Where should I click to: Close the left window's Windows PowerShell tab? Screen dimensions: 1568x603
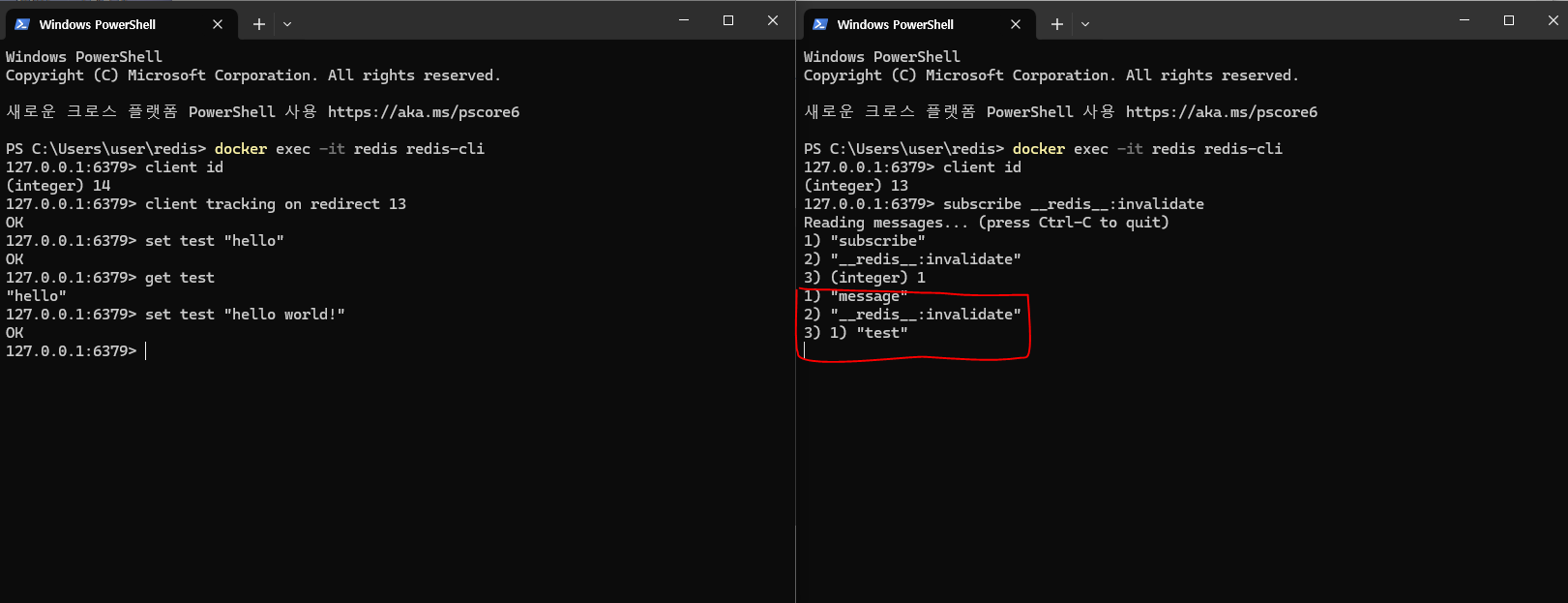coord(218,24)
